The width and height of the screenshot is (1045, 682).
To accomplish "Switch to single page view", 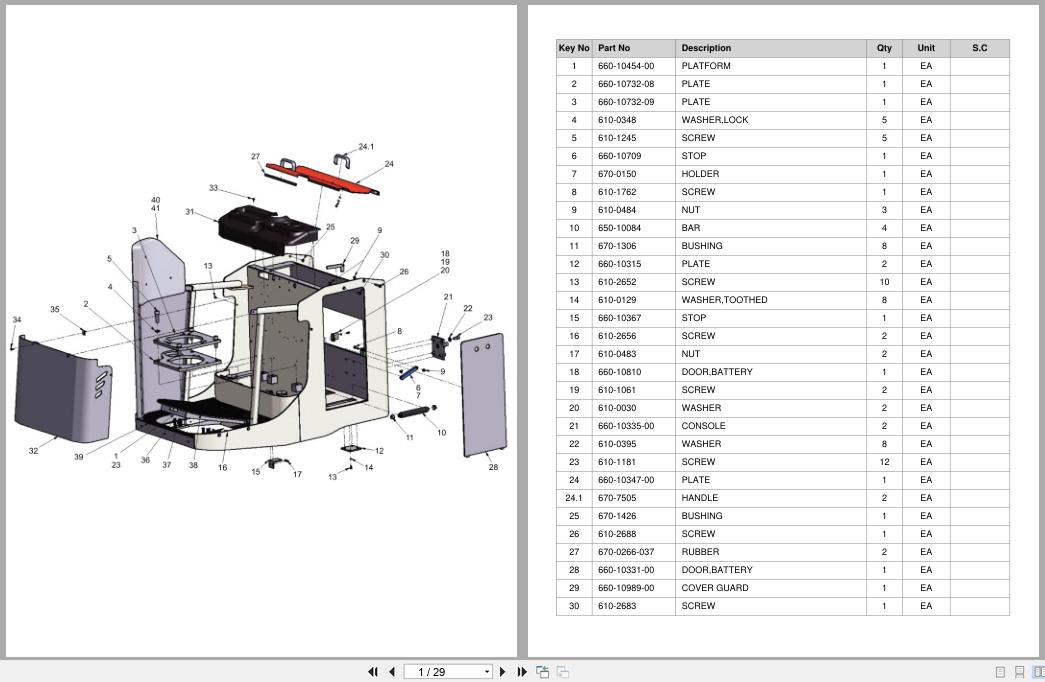I will coord(1000,672).
